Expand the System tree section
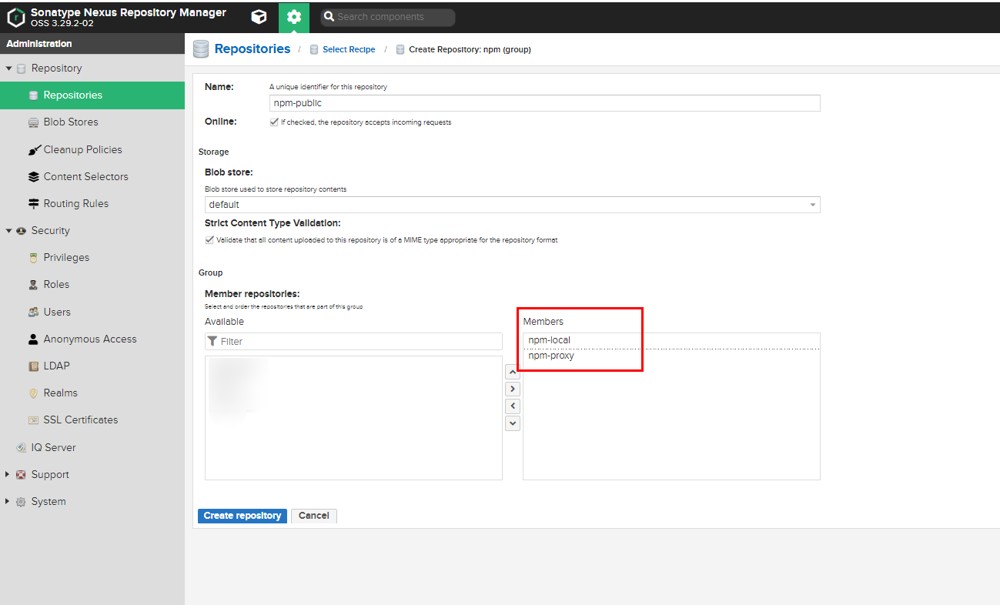This screenshot has width=1000, height=605. 8,502
